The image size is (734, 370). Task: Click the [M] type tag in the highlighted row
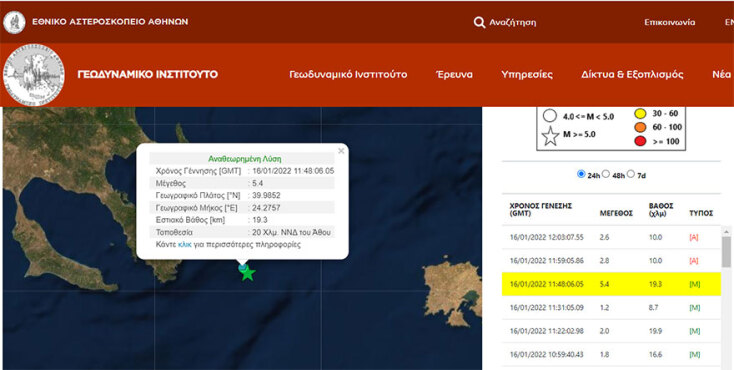pos(695,284)
